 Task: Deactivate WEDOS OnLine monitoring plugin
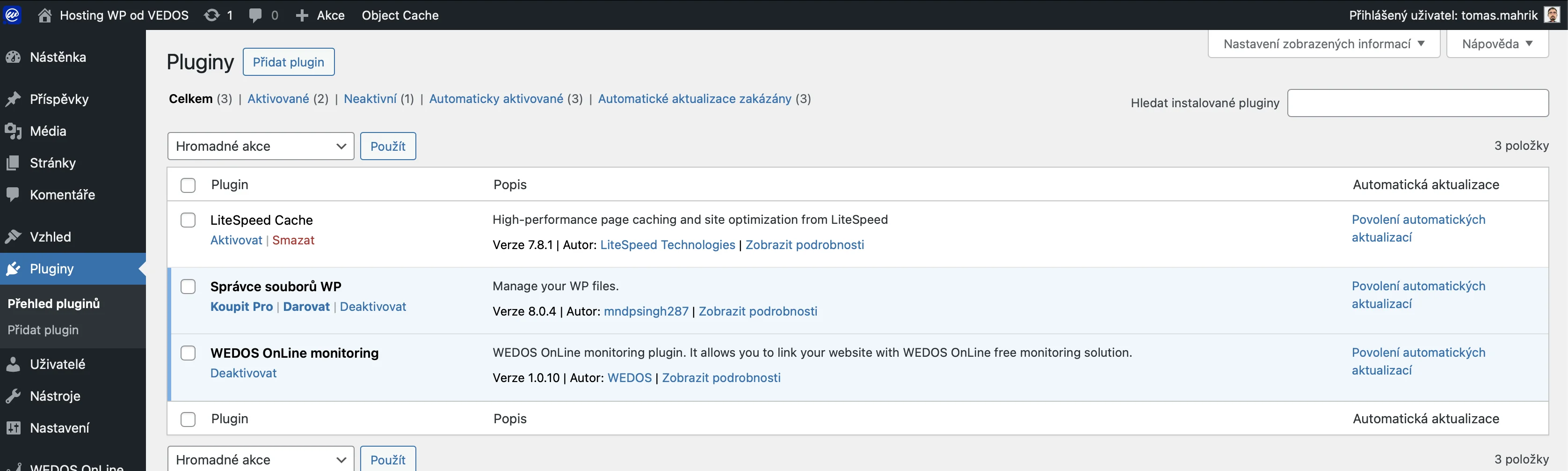coord(243,374)
